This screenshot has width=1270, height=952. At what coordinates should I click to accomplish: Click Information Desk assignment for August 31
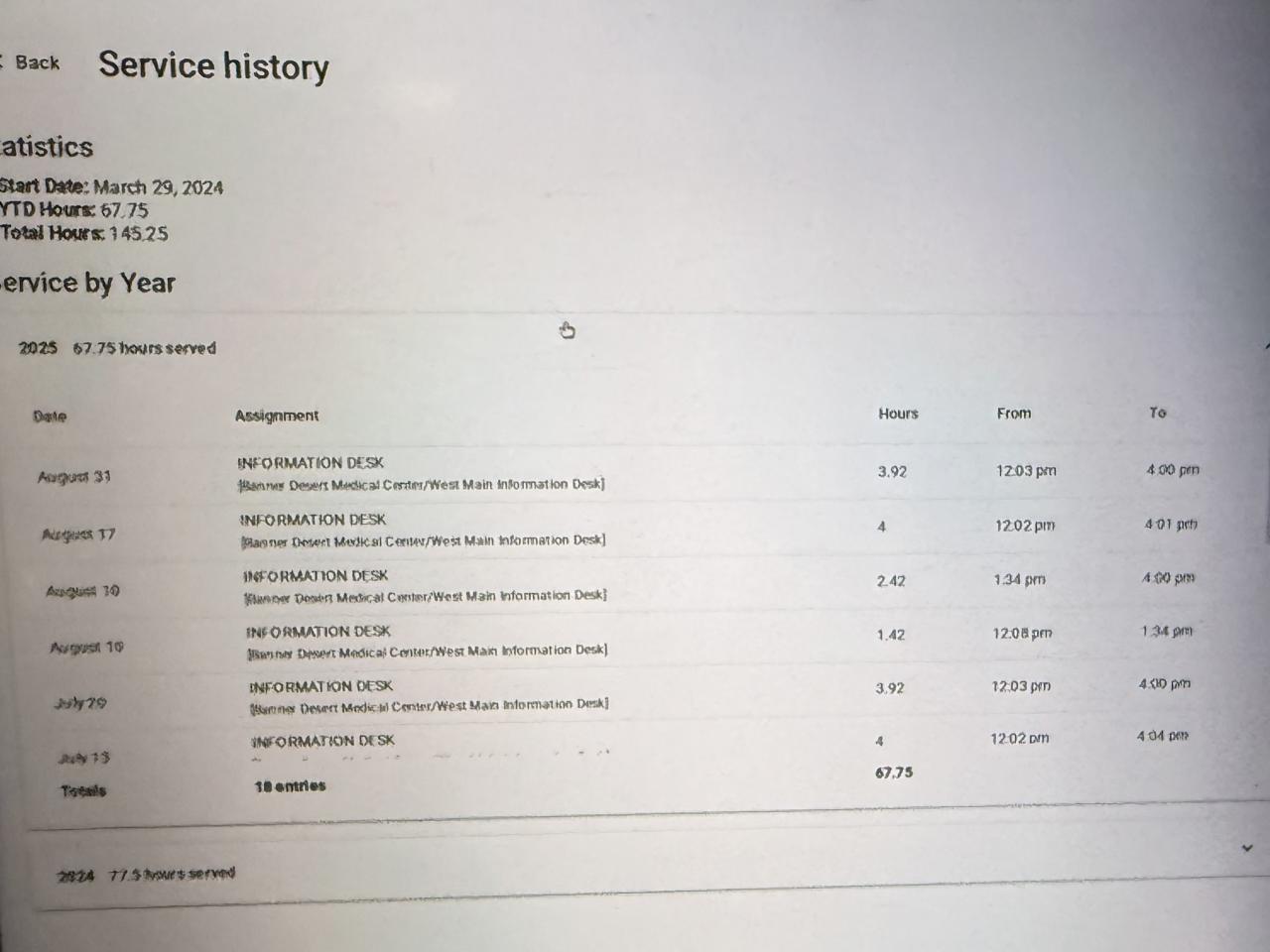pos(311,463)
